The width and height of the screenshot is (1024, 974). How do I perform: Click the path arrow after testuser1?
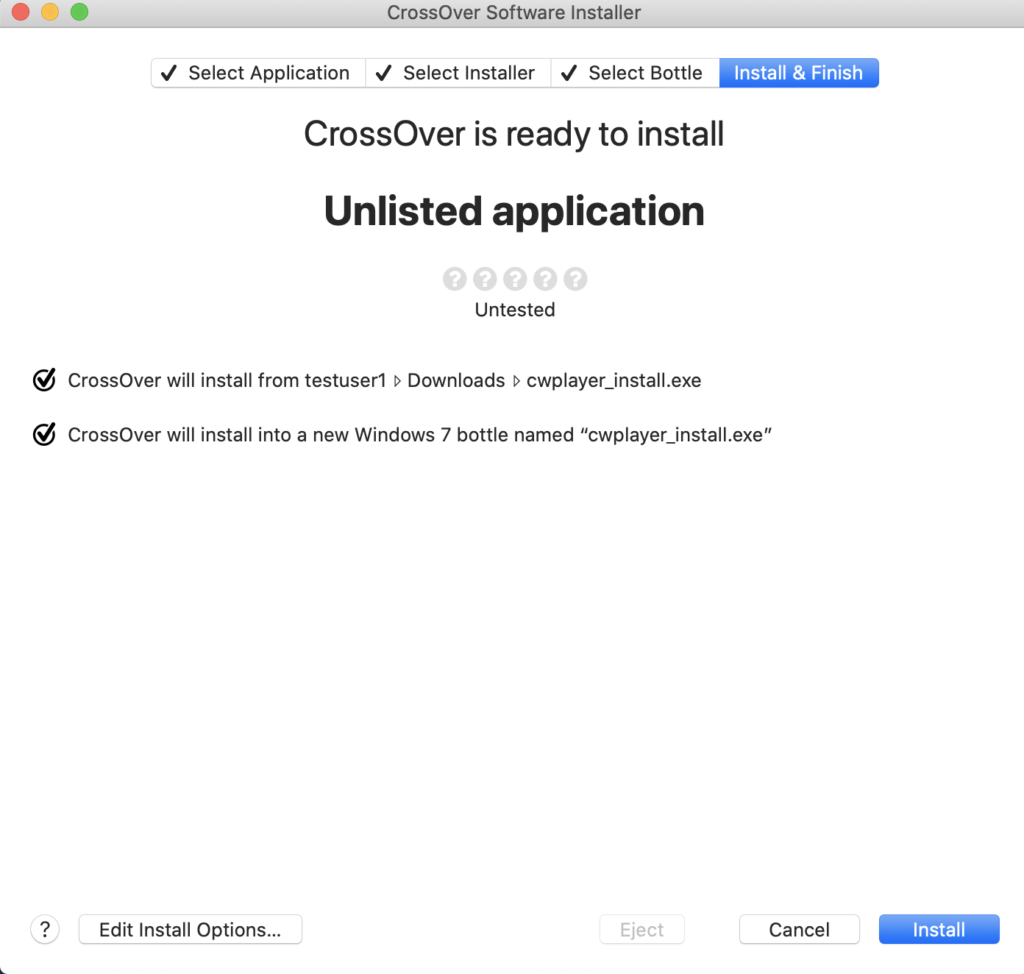pyautogui.click(x=397, y=381)
